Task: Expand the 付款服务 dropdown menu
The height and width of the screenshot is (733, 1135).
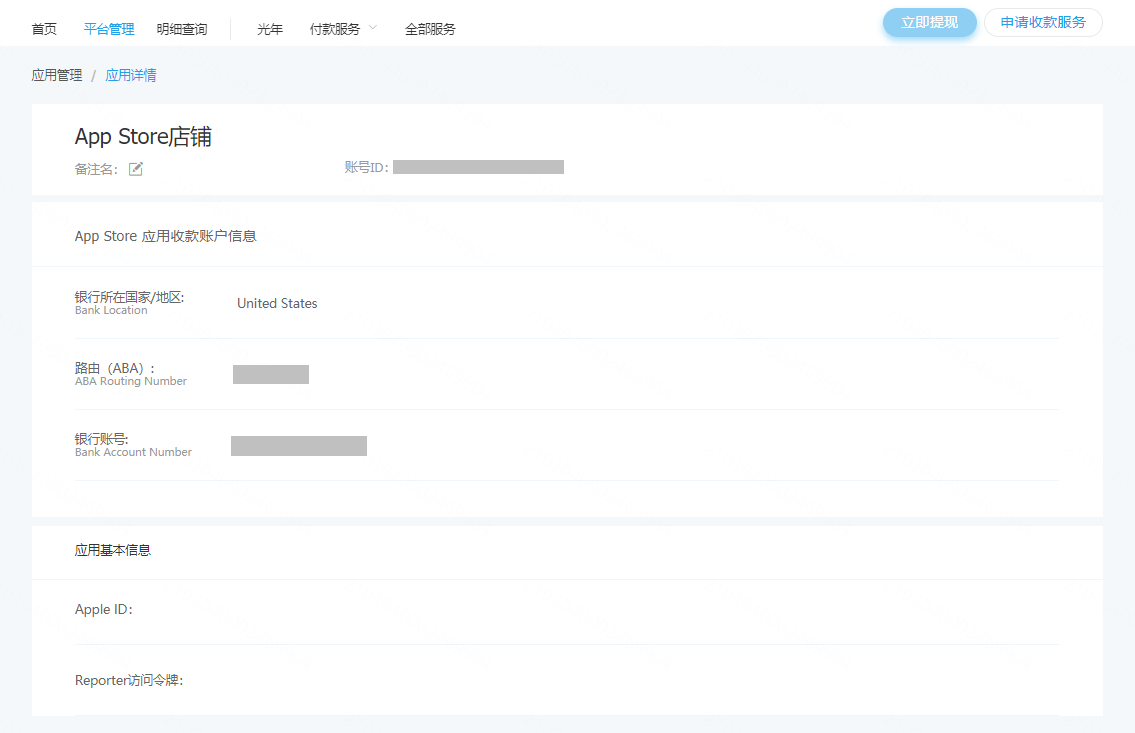Action: [343, 29]
